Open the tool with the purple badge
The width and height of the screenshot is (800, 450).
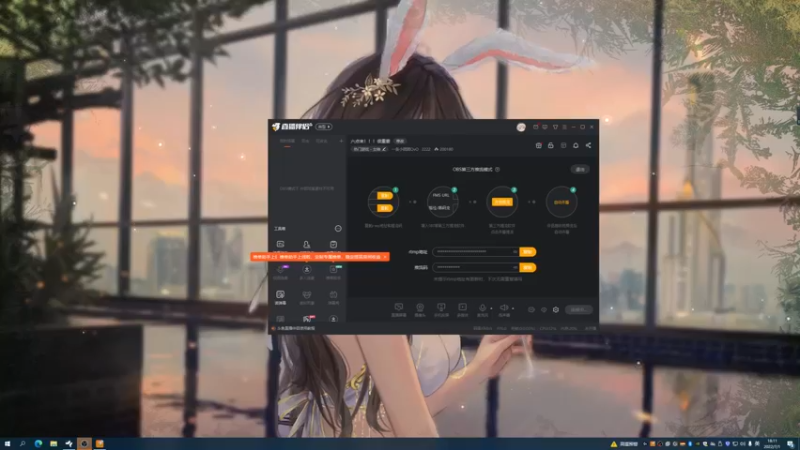coord(280,272)
